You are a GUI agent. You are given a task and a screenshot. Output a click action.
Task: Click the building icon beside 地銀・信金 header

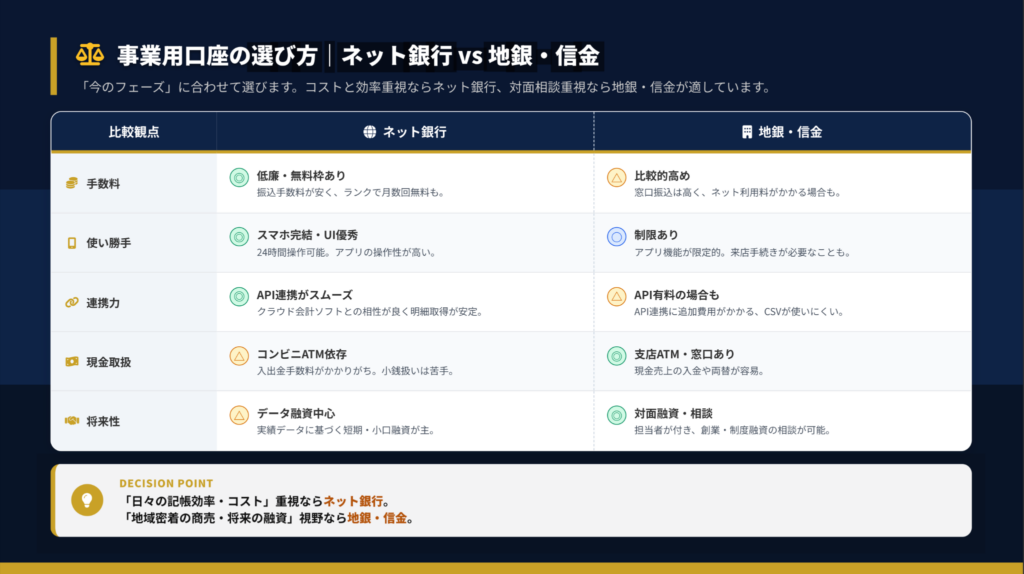point(746,132)
